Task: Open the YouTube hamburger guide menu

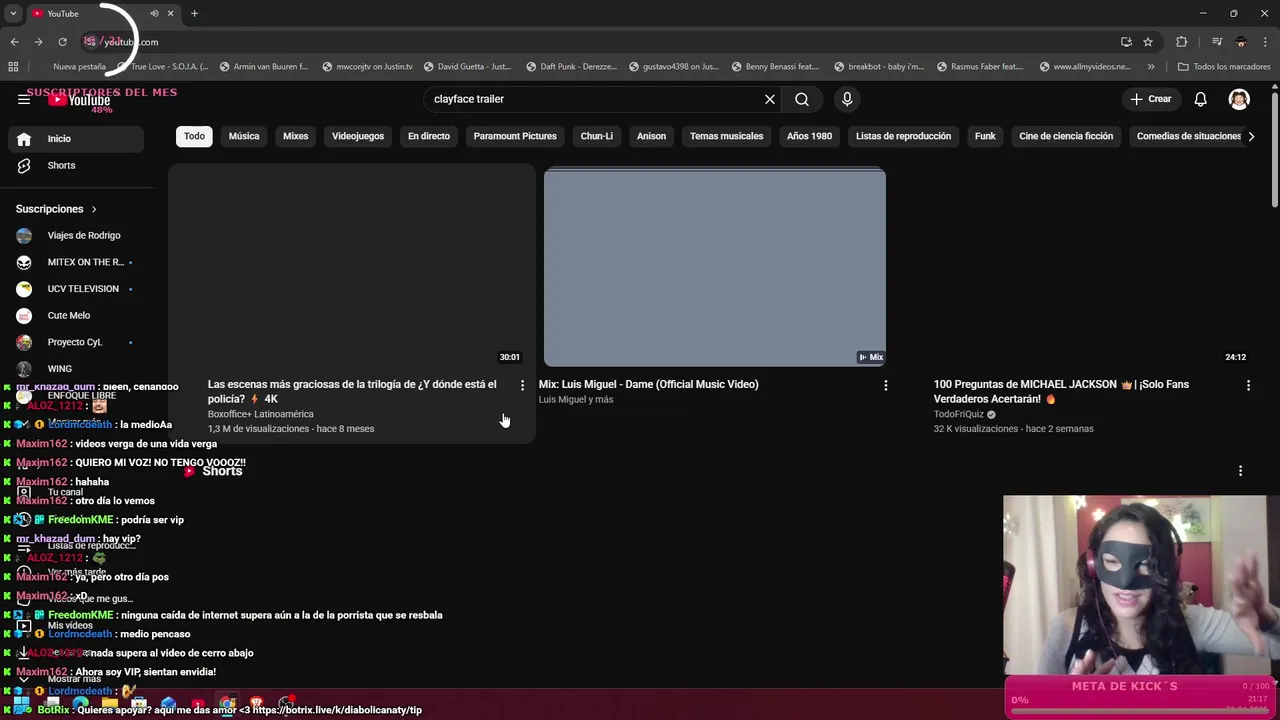Action: [24, 99]
